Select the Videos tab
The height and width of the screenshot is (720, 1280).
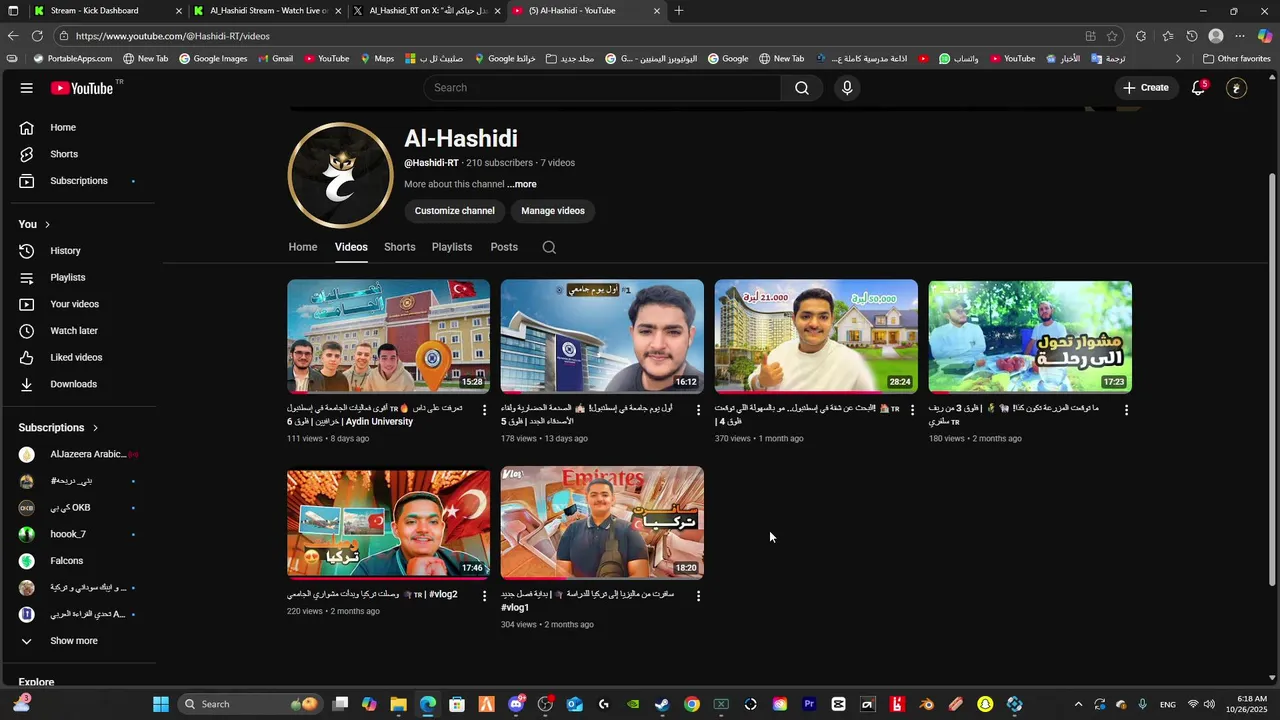click(x=351, y=247)
